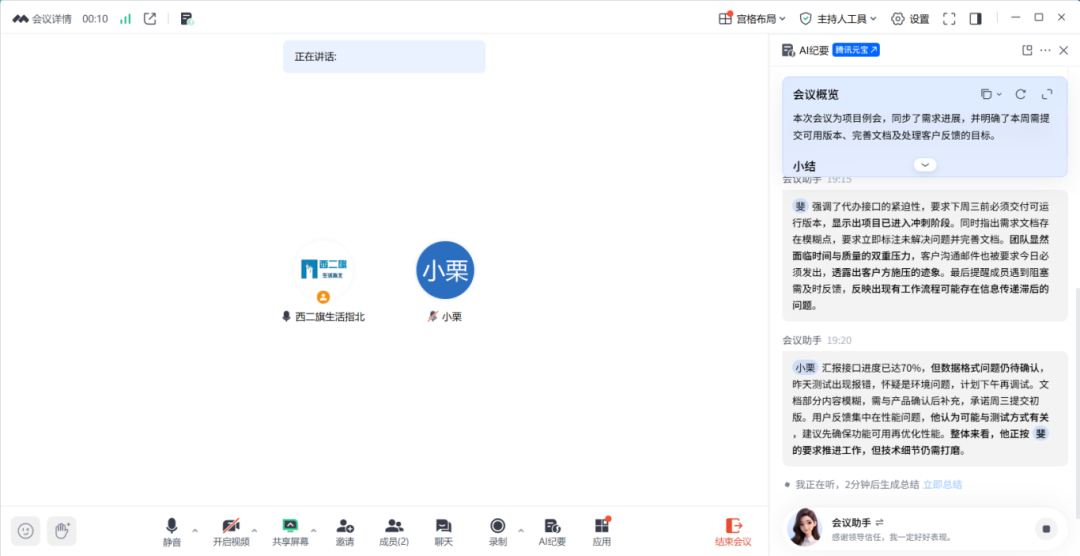Turn on camera with 开启视频

[231, 532]
